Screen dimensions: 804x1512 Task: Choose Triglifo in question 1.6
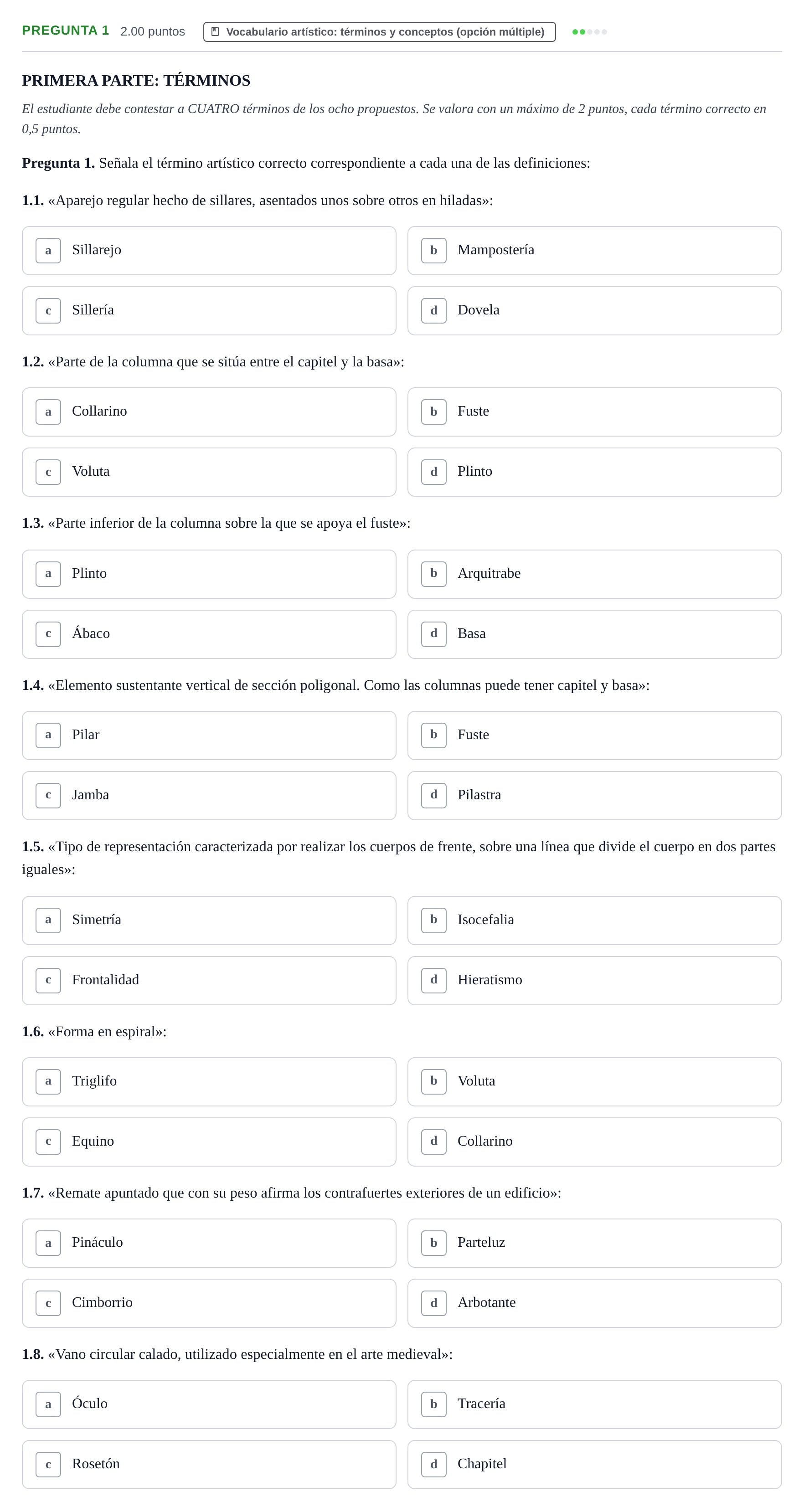tap(209, 1082)
